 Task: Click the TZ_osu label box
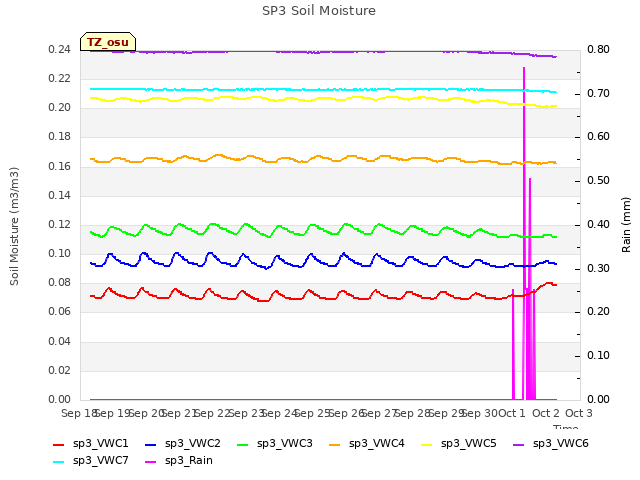click(x=108, y=42)
